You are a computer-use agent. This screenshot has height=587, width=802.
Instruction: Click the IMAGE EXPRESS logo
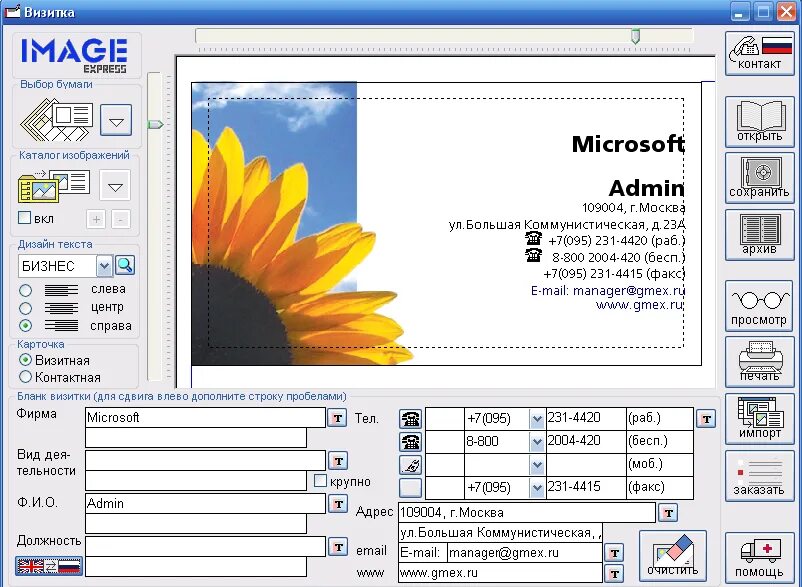click(76, 55)
